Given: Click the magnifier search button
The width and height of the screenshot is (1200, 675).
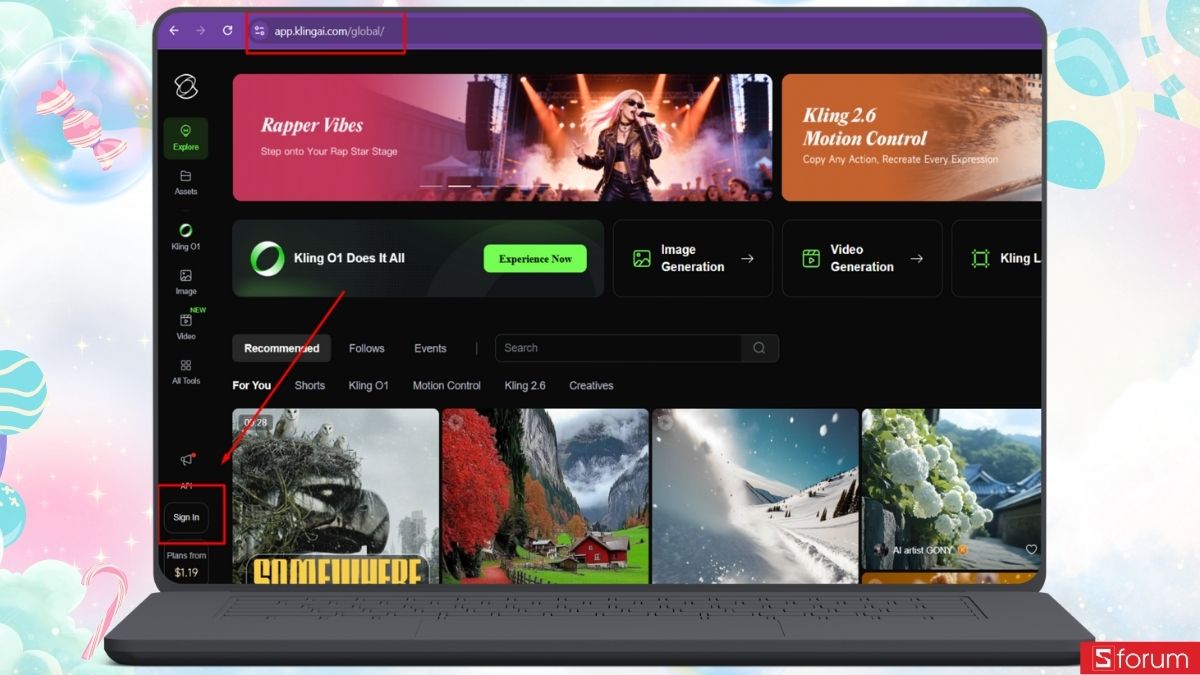Looking at the screenshot, I should click(x=759, y=348).
